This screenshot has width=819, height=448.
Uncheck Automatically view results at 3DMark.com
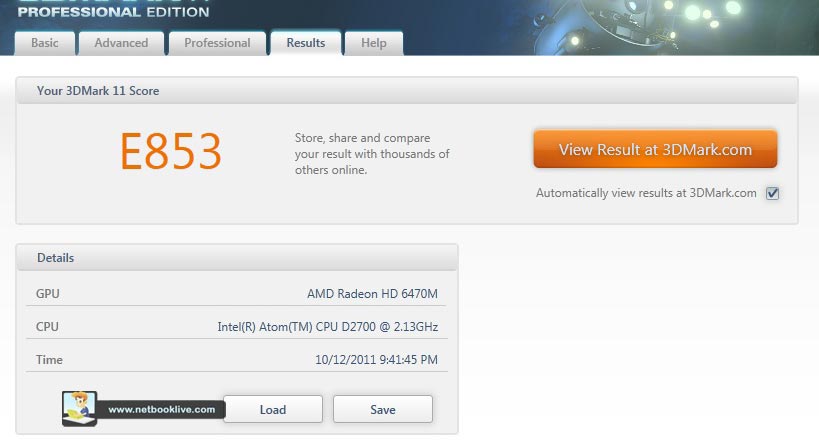[x=773, y=193]
